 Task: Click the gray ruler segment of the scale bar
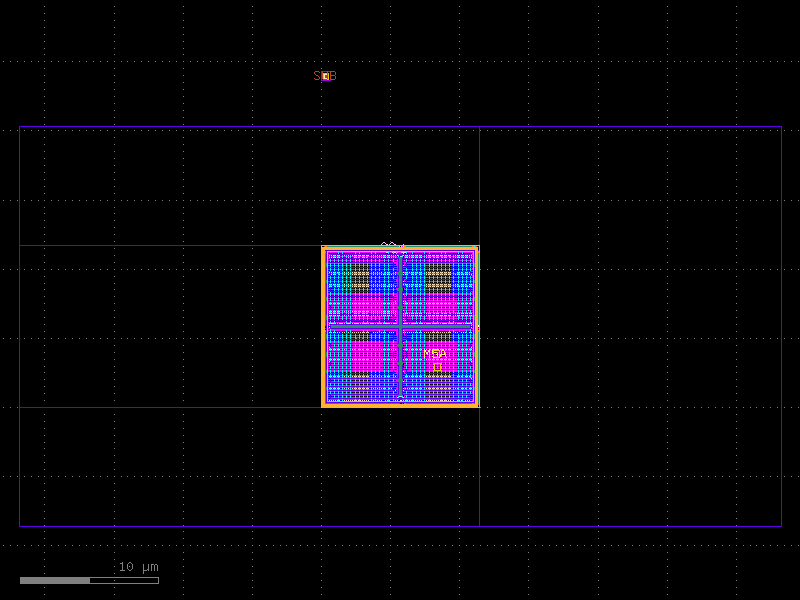tap(125, 579)
